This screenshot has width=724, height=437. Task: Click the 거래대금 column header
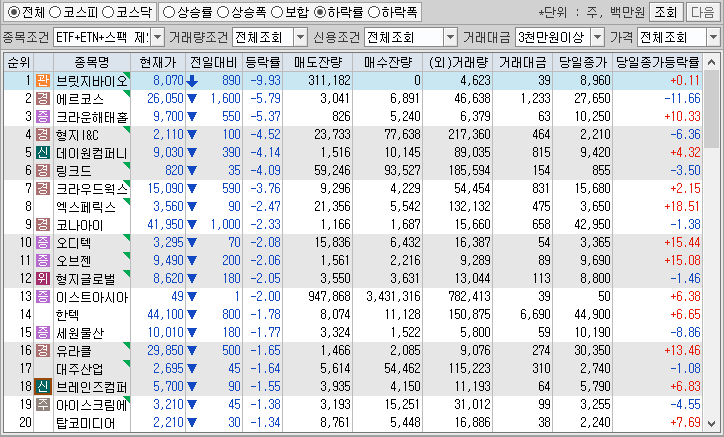523,62
